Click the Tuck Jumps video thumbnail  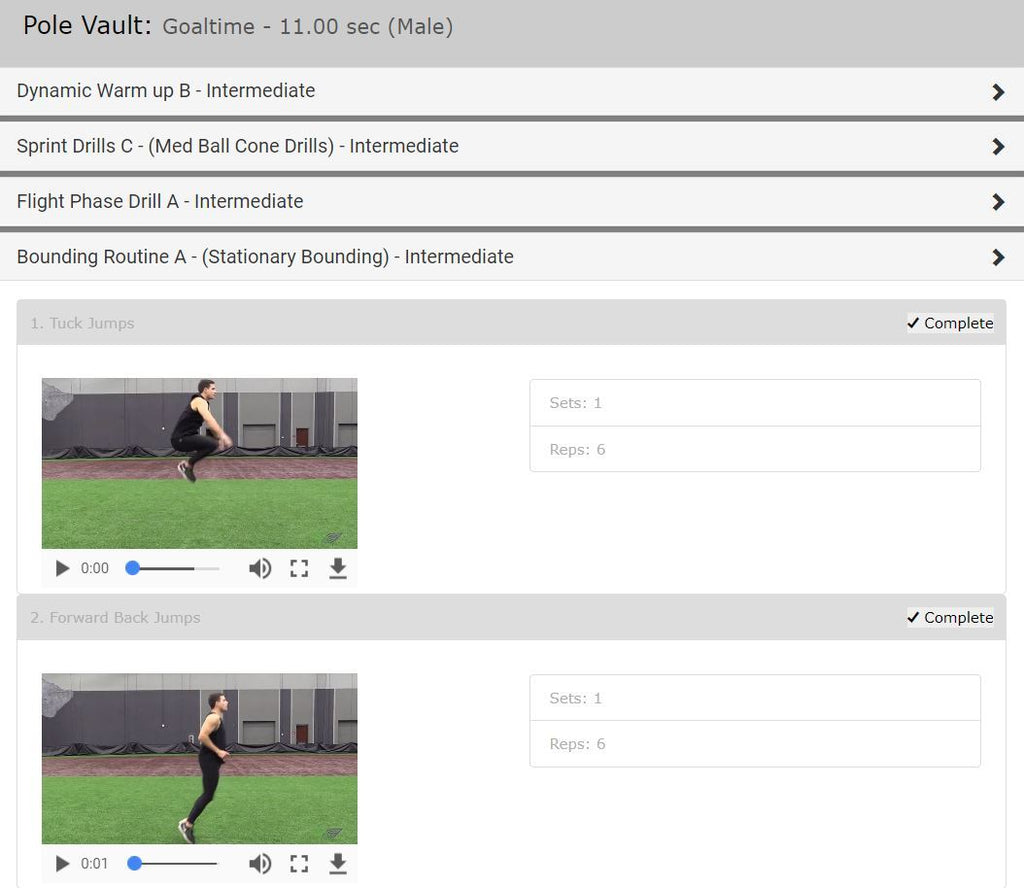click(200, 463)
